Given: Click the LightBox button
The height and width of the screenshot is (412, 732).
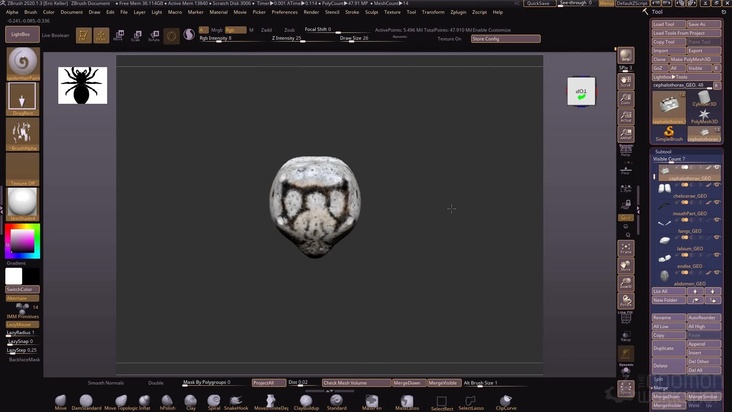Looking at the screenshot, I should pyautogui.click(x=22, y=35).
